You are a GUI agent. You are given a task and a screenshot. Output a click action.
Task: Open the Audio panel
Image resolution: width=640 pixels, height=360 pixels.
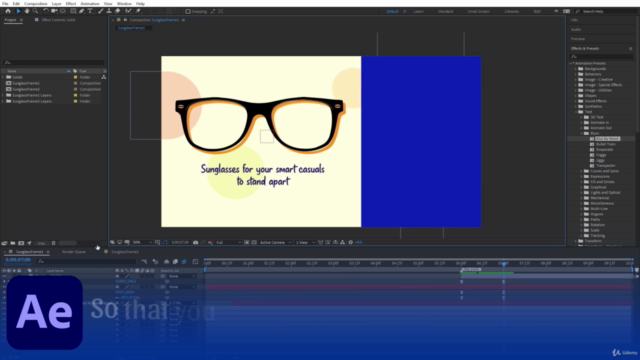click(x=576, y=30)
